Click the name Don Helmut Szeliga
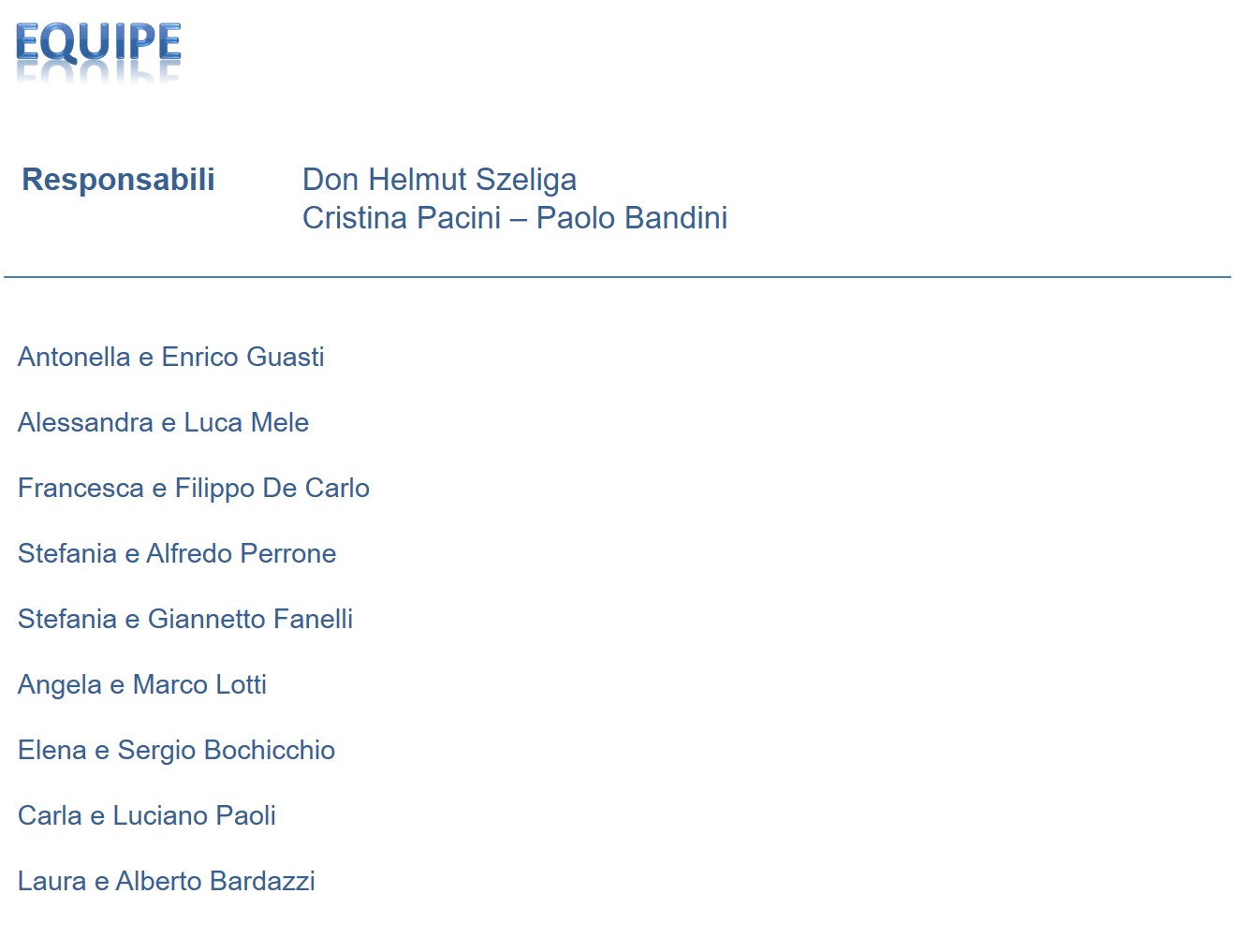Viewport: 1233px width, 952px height. (x=439, y=180)
